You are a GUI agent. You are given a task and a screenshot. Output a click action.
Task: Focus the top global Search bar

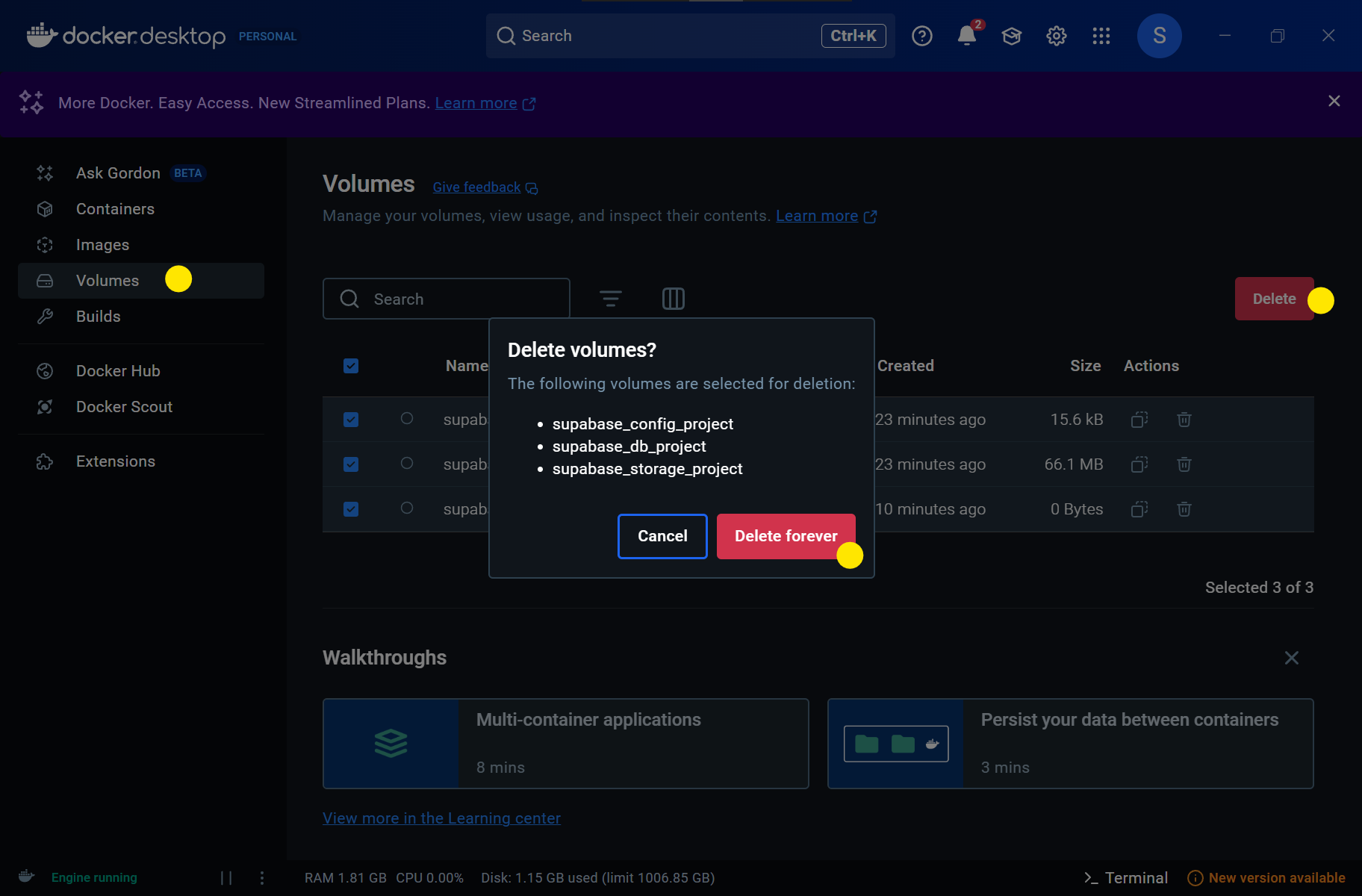[x=691, y=36]
